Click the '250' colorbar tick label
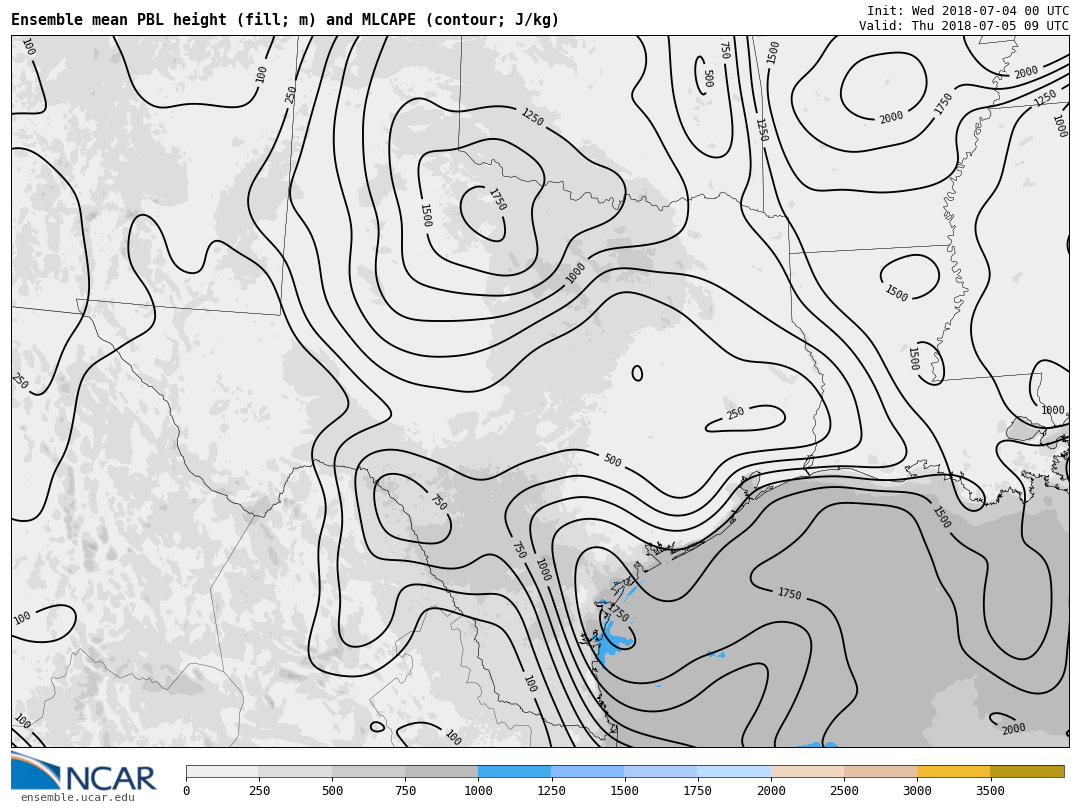This screenshot has width=1080, height=810. 259,790
